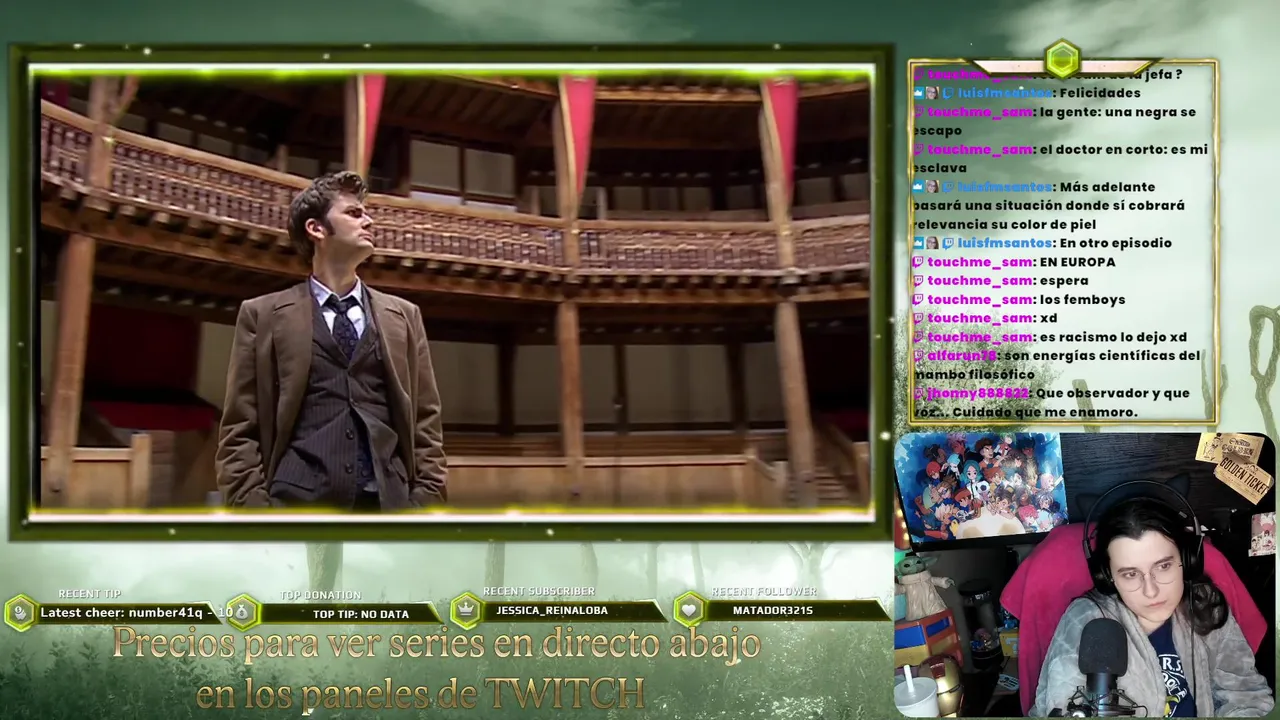Click the crown badge on En otro episodio
The height and width of the screenshot is (720, 1280).
(x=919, y=243)
